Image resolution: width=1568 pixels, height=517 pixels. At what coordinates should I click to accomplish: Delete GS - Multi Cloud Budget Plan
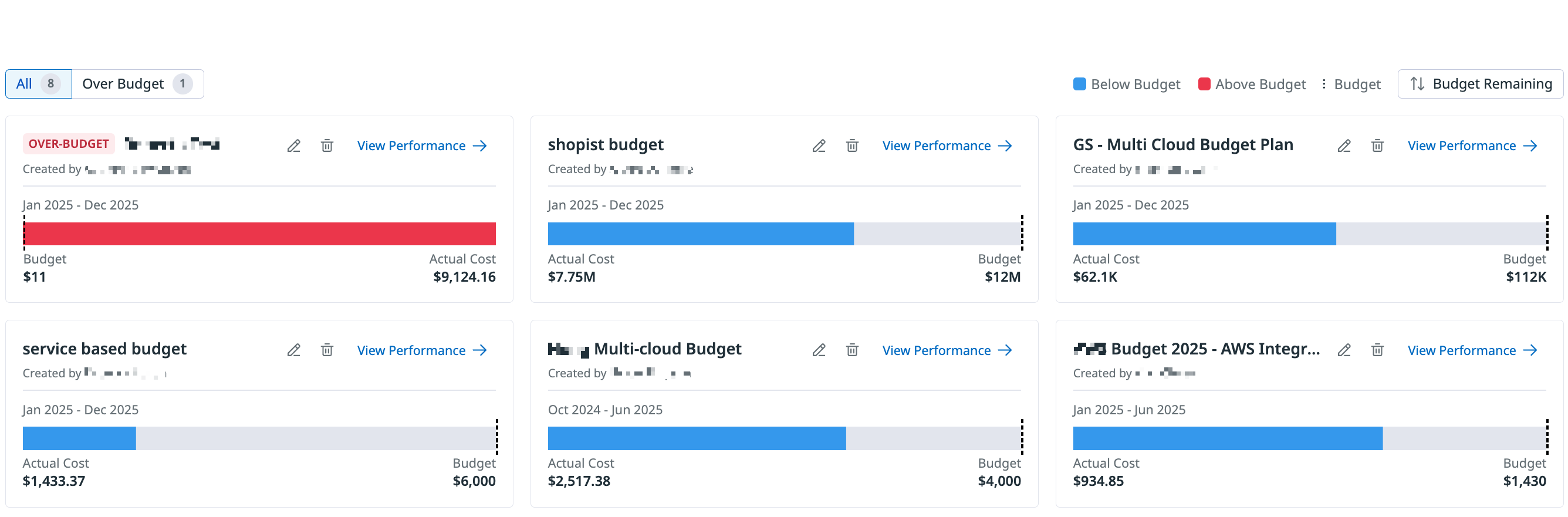pyautogui.click(x=1377, y=146)
